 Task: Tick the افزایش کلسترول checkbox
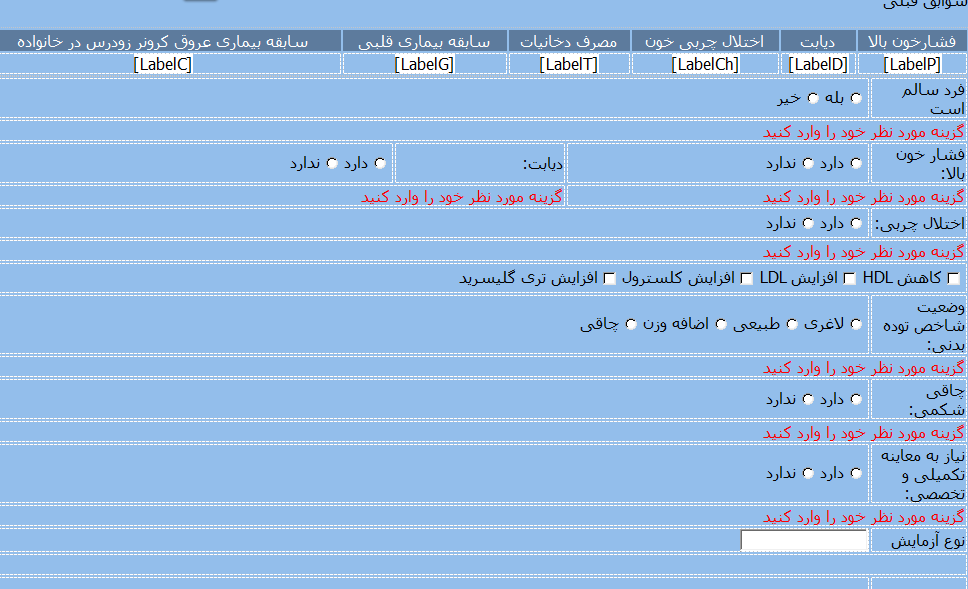point(747,278)
